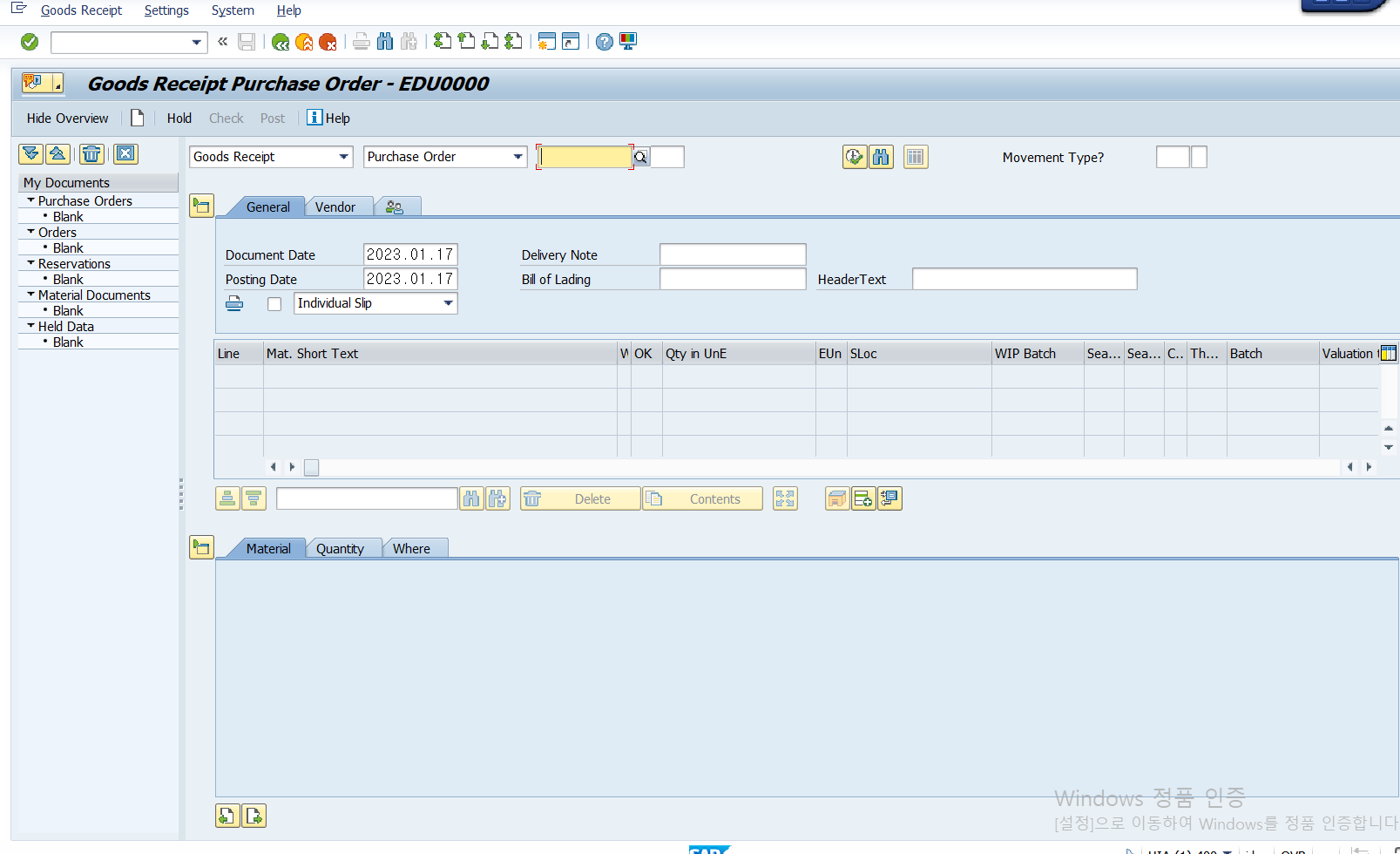The image size is (1400, 854).
Task: Collapse the Reservations tree node
Action: [31, 263]
